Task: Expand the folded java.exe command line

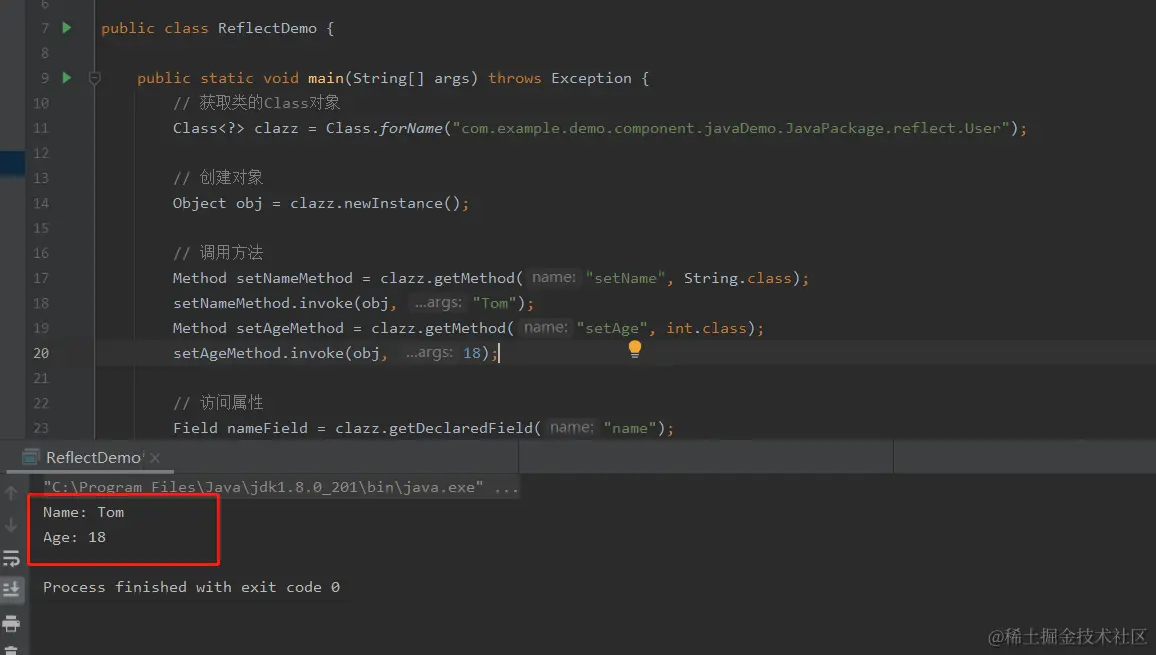Action: [280, 487]
